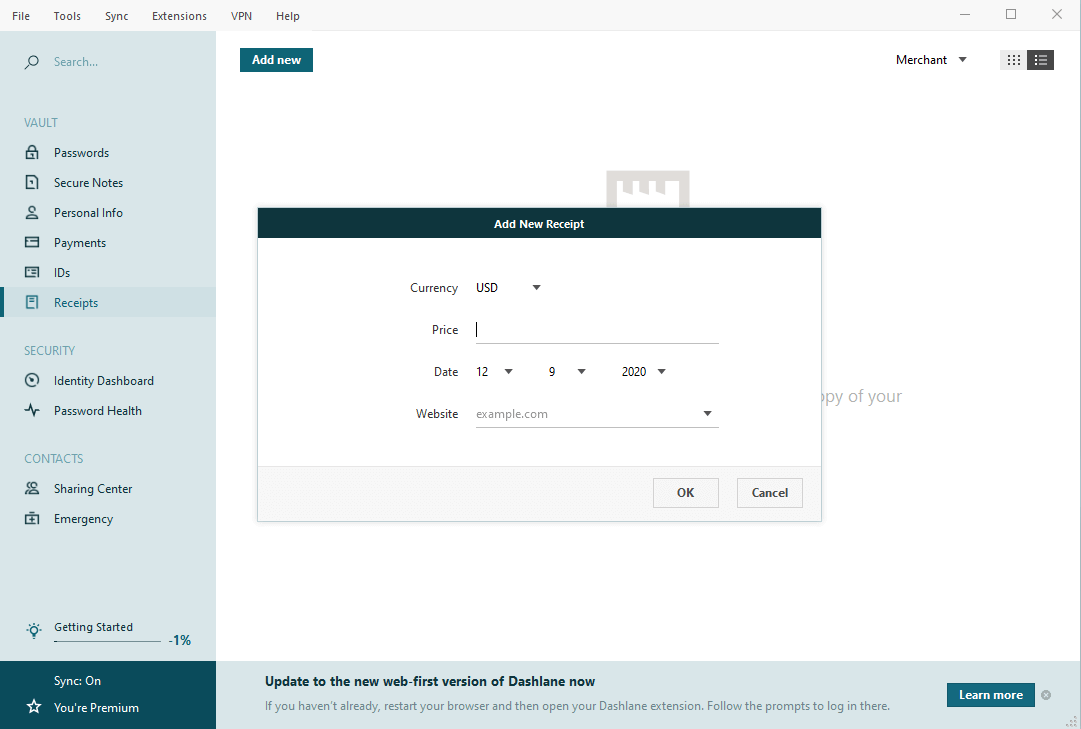This screenshot has height=729, width=1081.
Task: Click the Premium star icon
Action: click(x=33, y=706)
